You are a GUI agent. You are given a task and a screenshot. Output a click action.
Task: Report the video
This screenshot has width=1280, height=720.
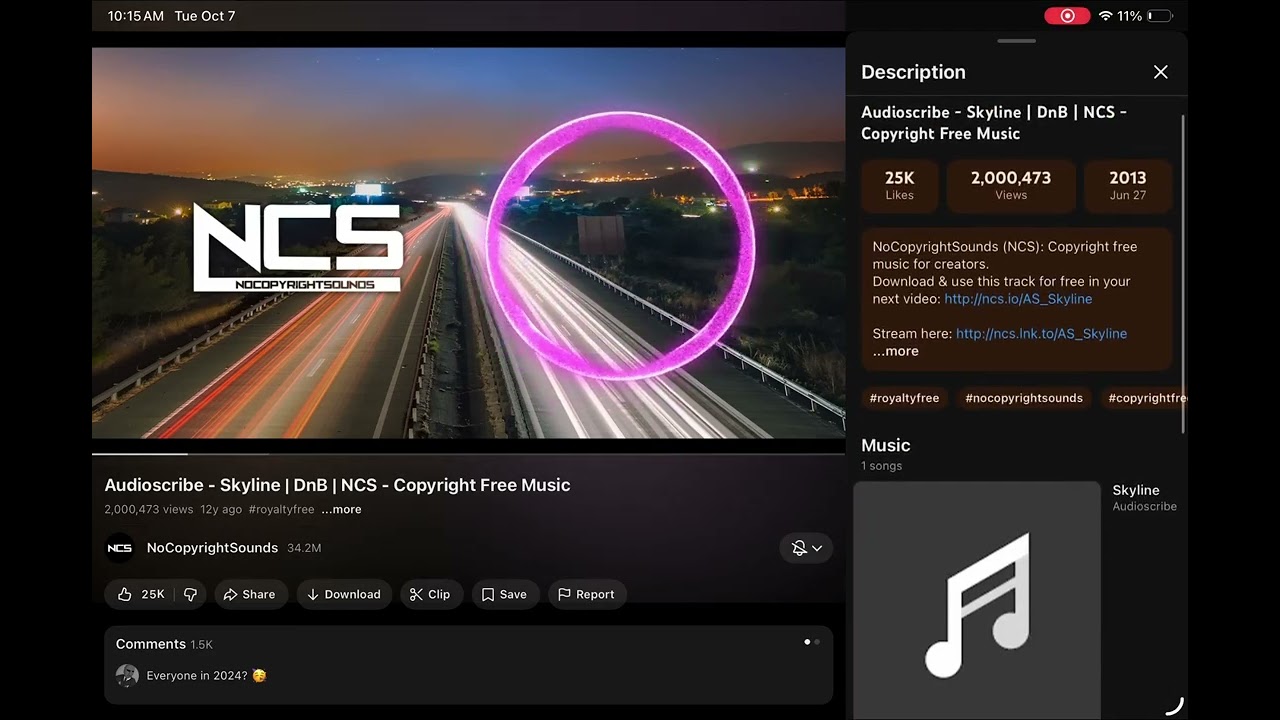click(586, 594)
